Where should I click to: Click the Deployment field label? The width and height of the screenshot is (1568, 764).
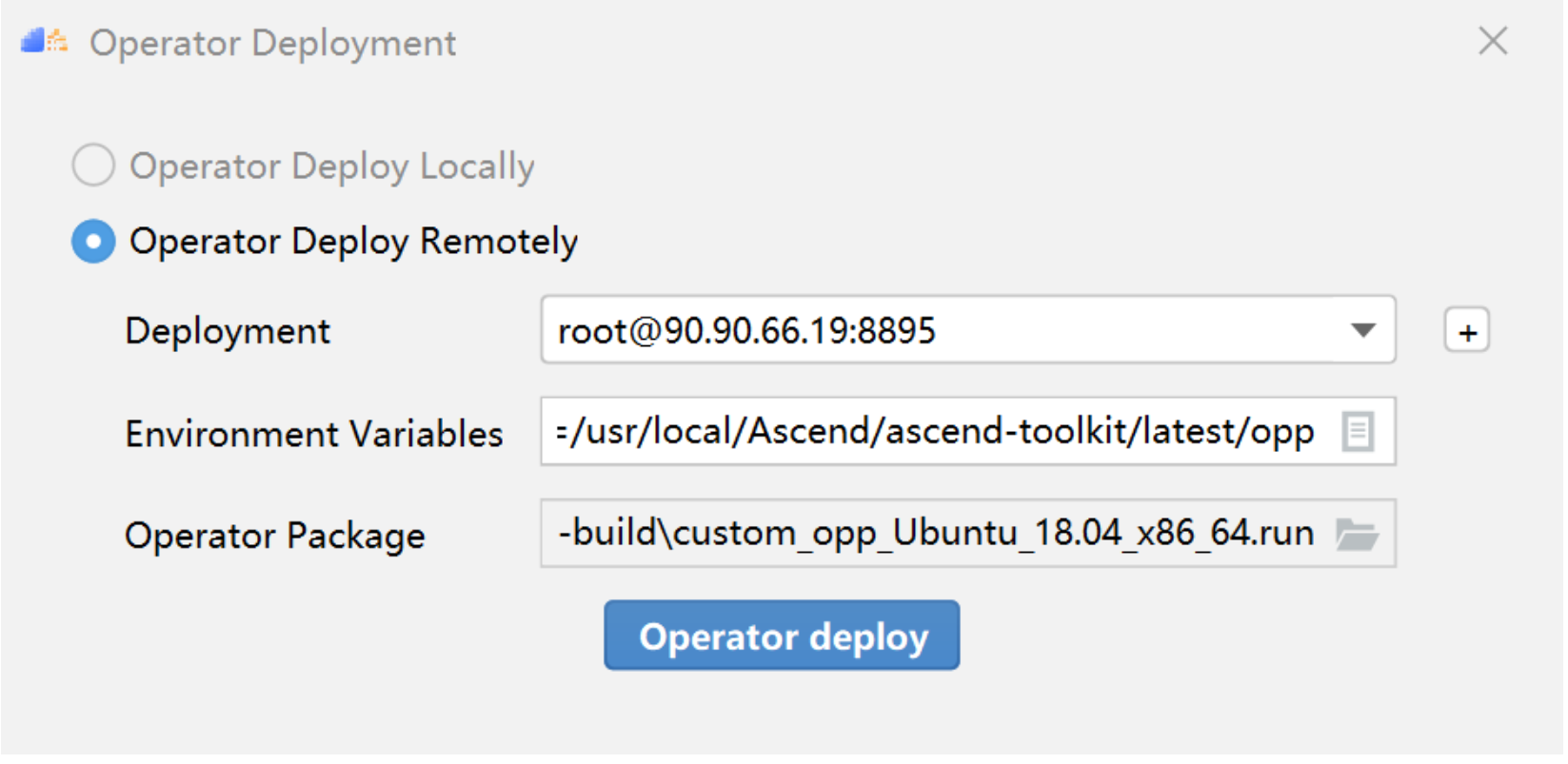(x=228, y=331)
